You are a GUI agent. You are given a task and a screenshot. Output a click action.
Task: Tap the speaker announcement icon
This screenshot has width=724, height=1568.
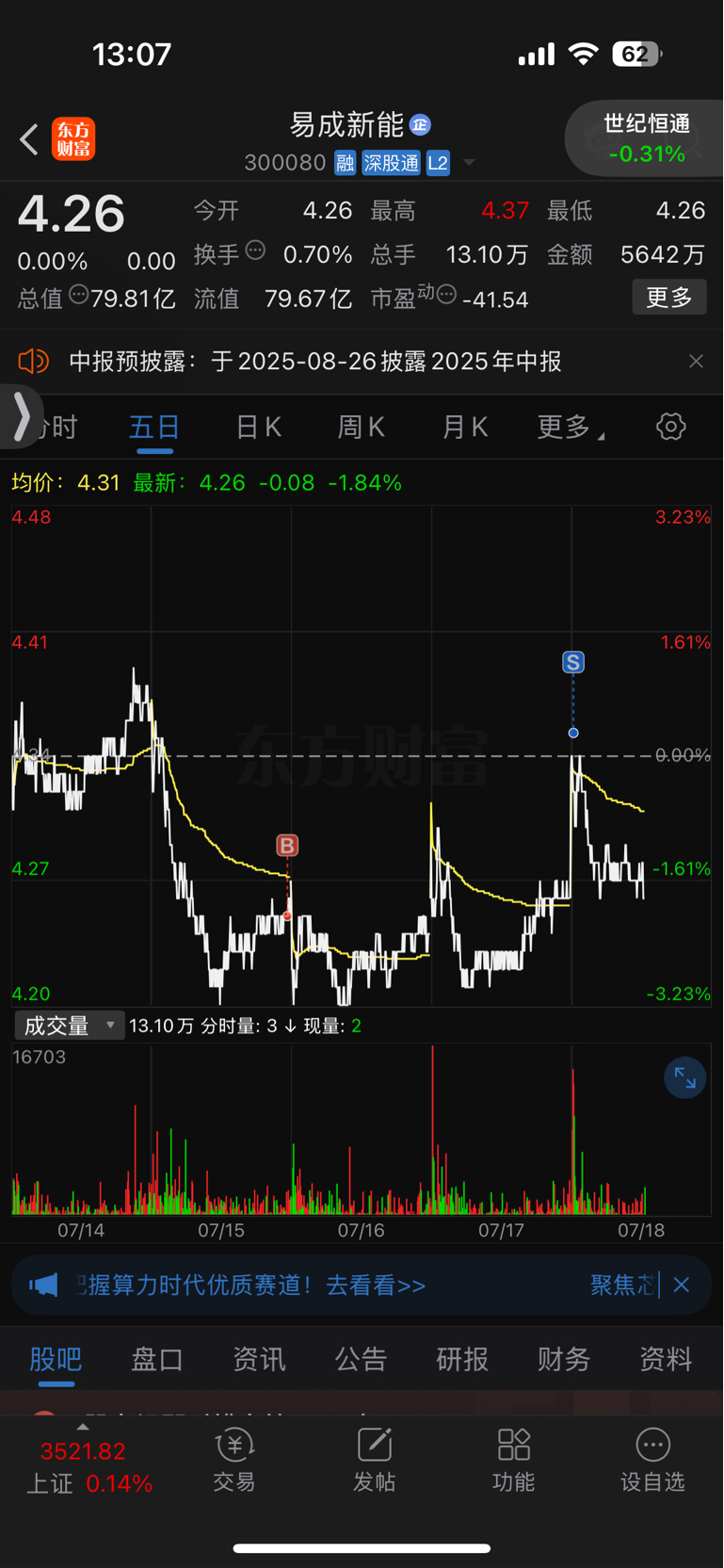tap(33, 361)
